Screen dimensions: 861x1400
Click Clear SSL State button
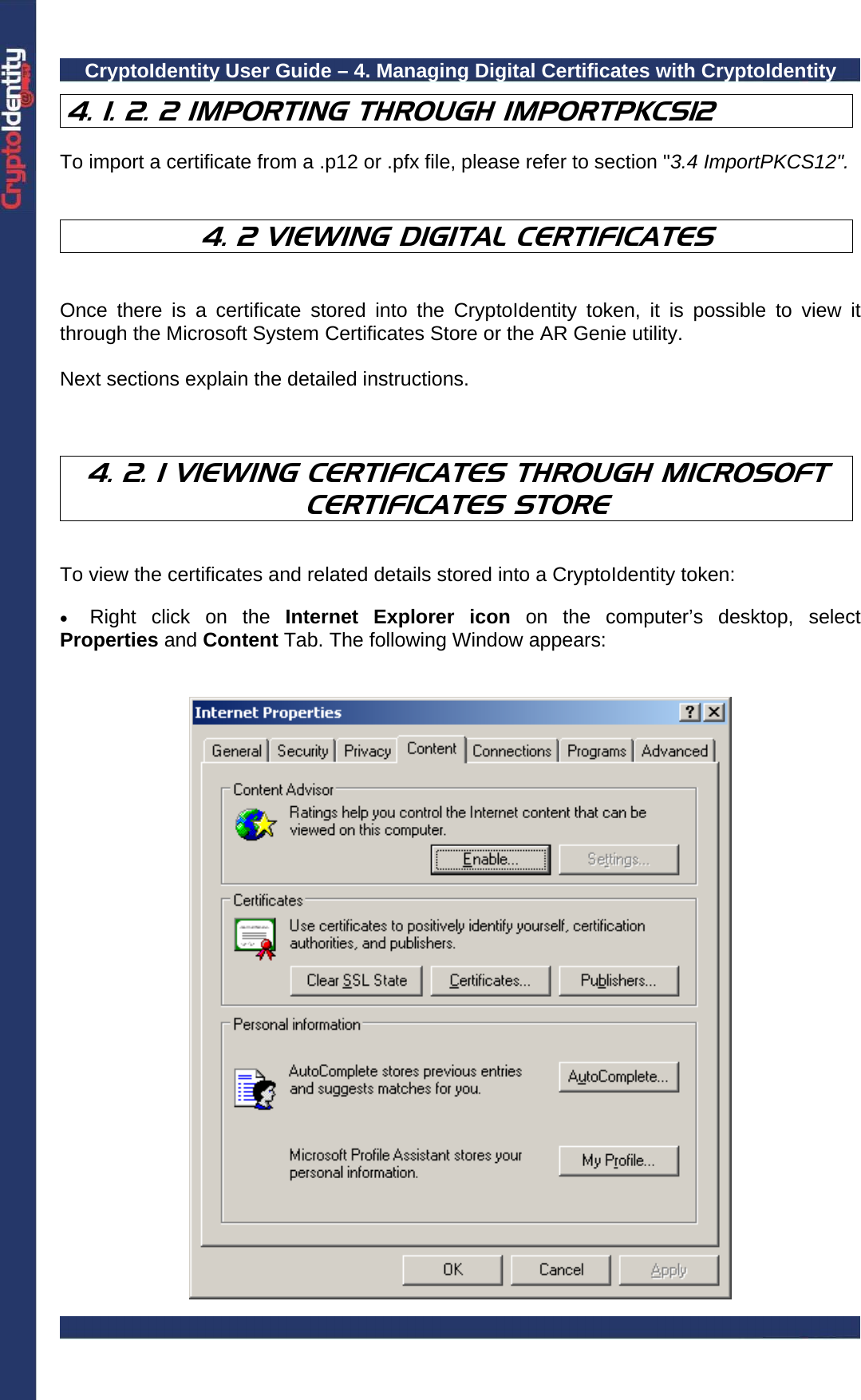point(356,981)
